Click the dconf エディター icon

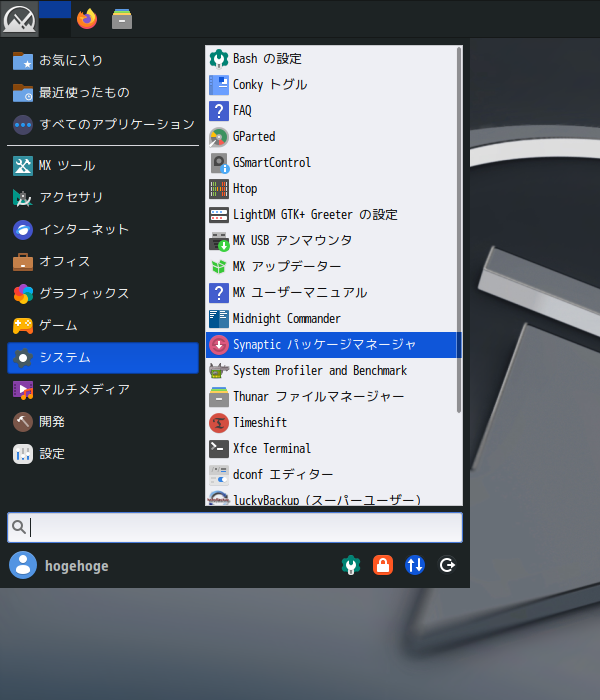[x=219, y=475]
